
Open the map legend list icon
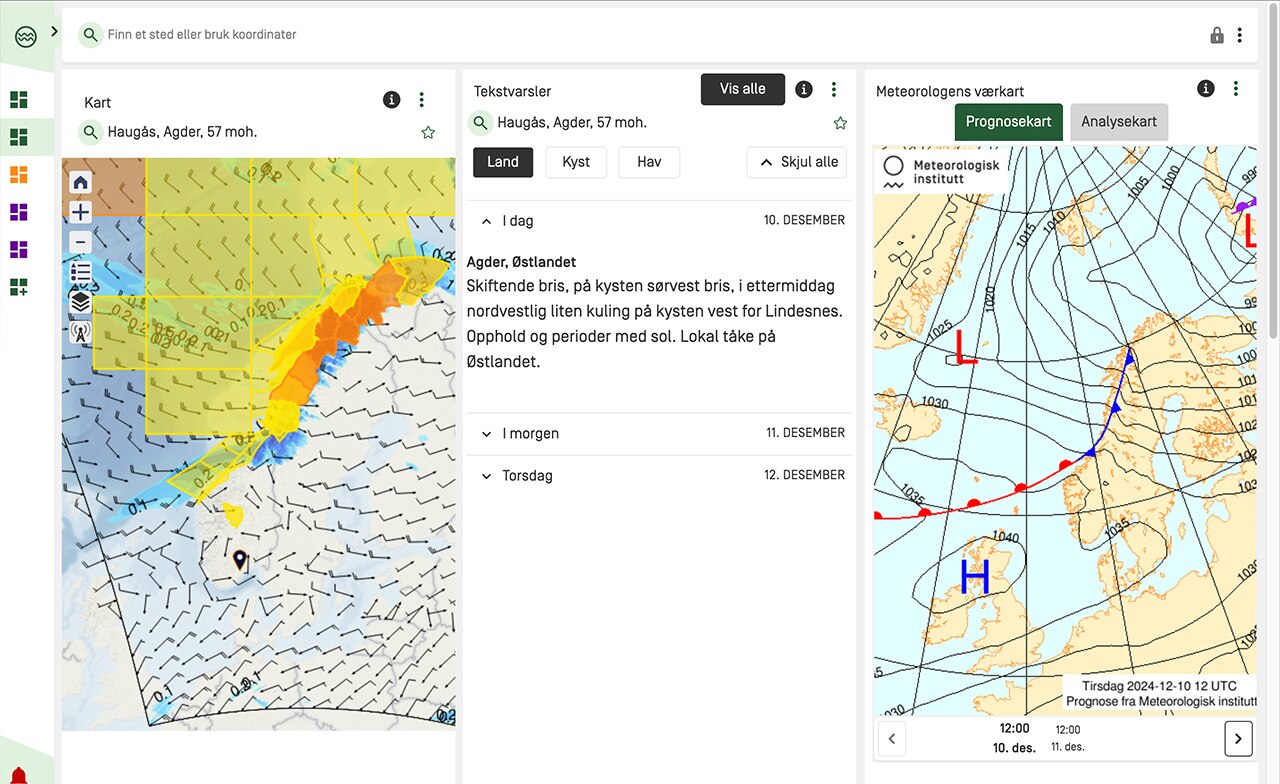point(81,272)
